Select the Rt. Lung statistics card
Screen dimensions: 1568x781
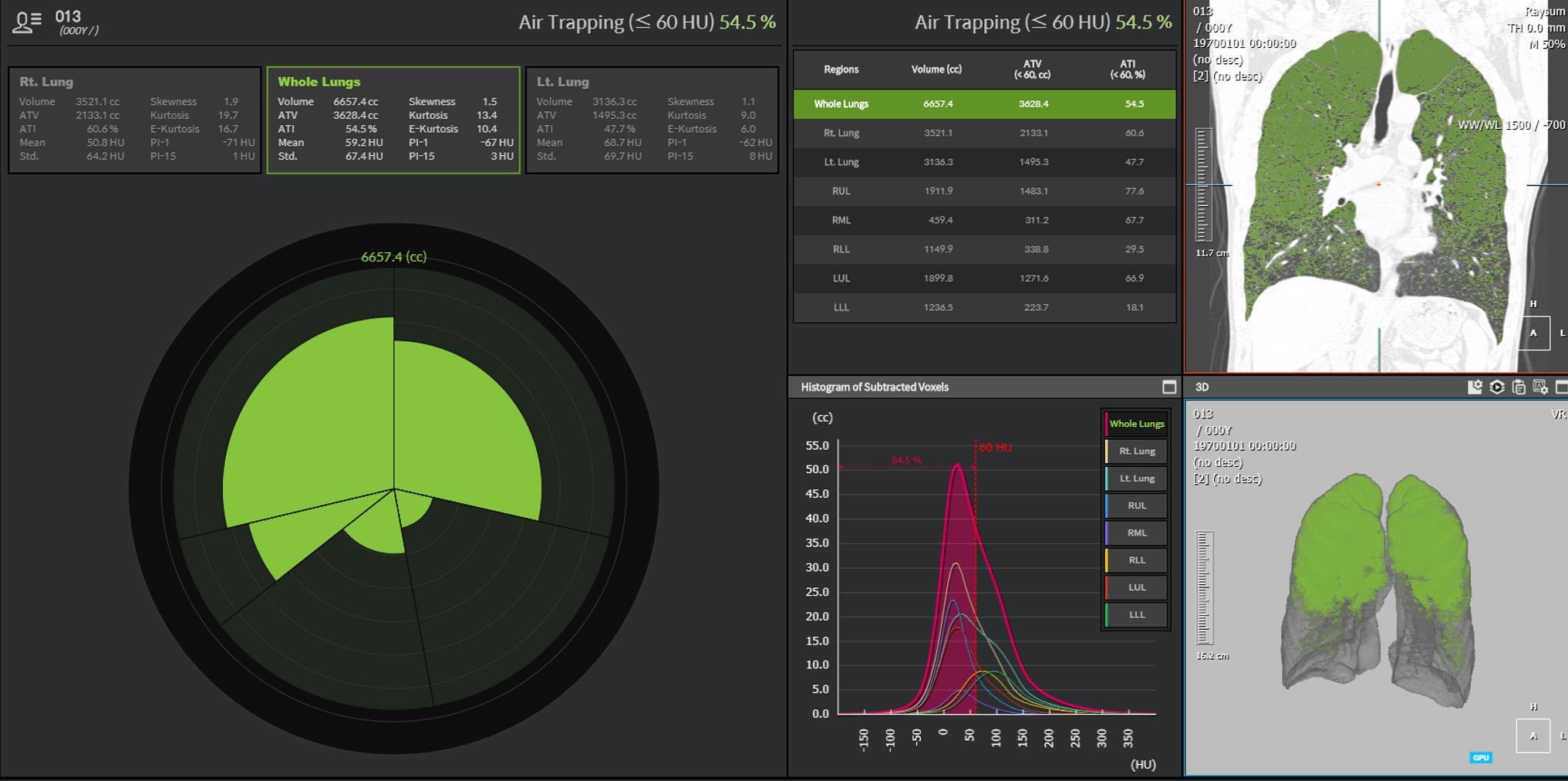point(135,120)
